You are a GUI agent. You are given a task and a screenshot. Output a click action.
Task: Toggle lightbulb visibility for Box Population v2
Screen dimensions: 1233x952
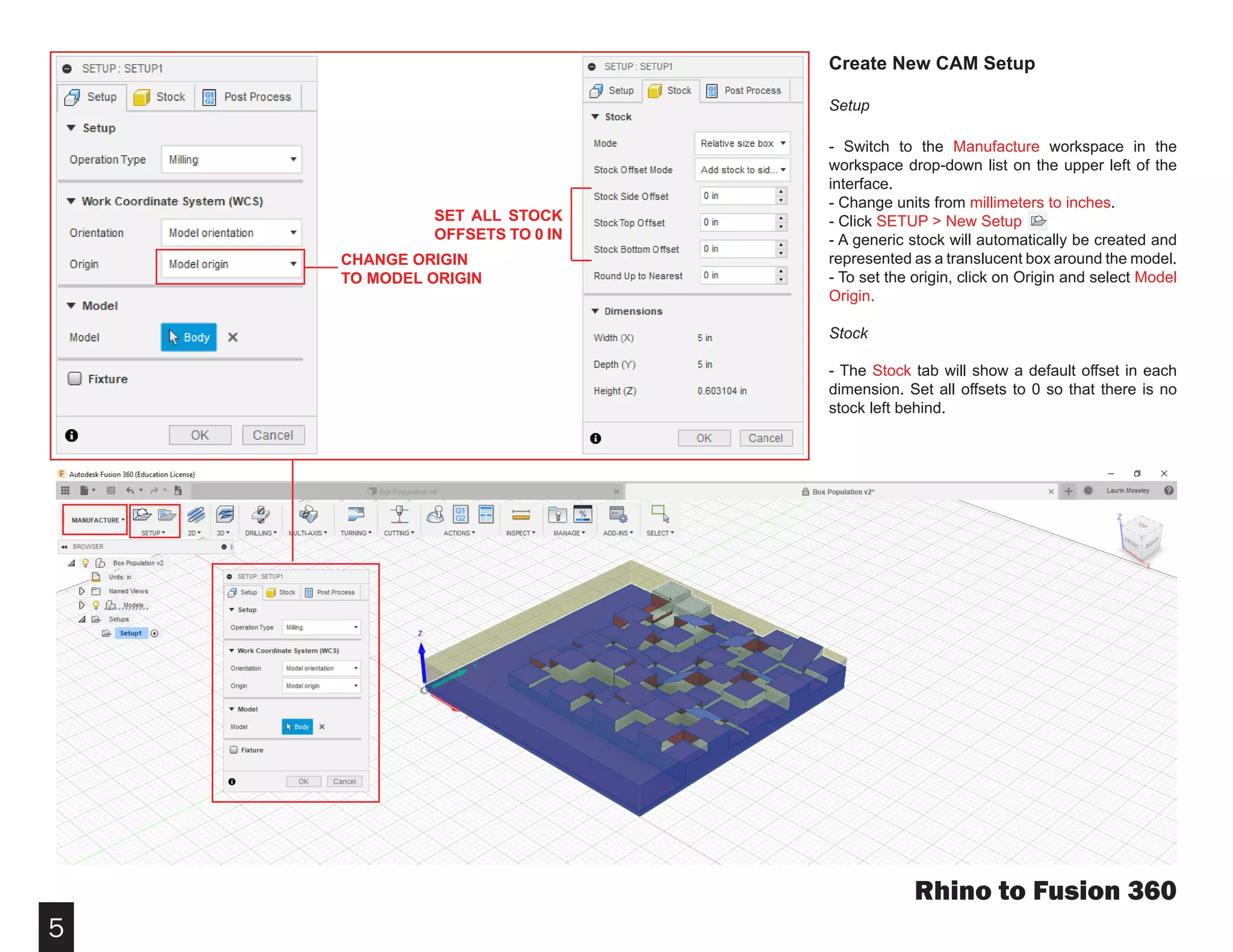tap(85, 563)
